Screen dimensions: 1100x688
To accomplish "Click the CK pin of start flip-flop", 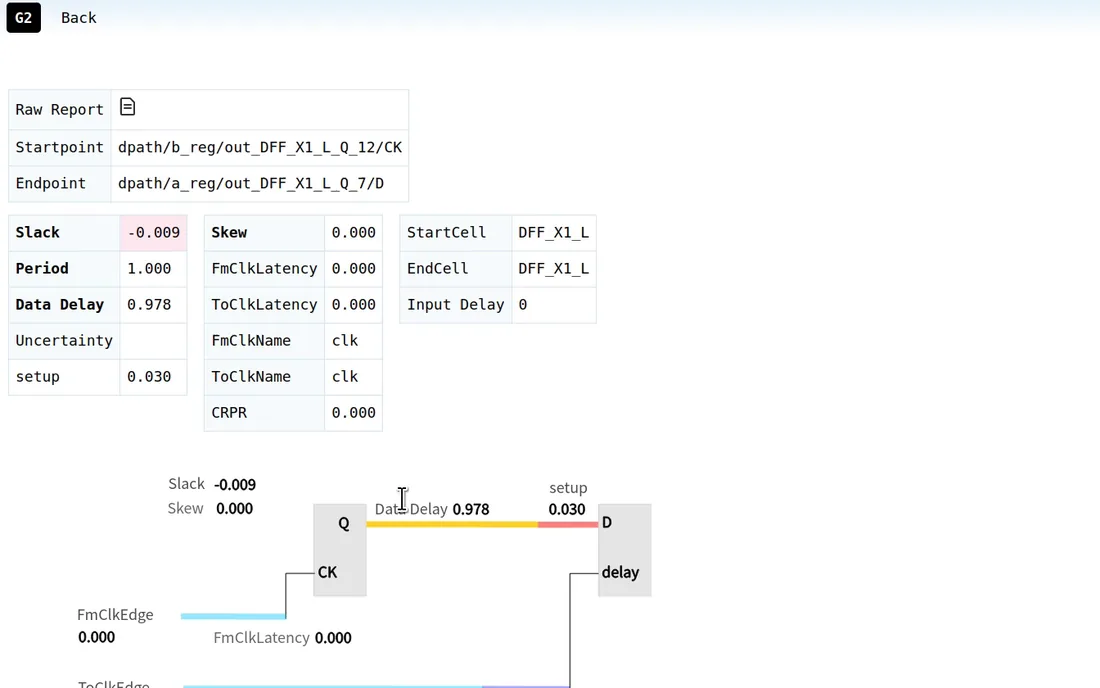I will coord(328,572).
